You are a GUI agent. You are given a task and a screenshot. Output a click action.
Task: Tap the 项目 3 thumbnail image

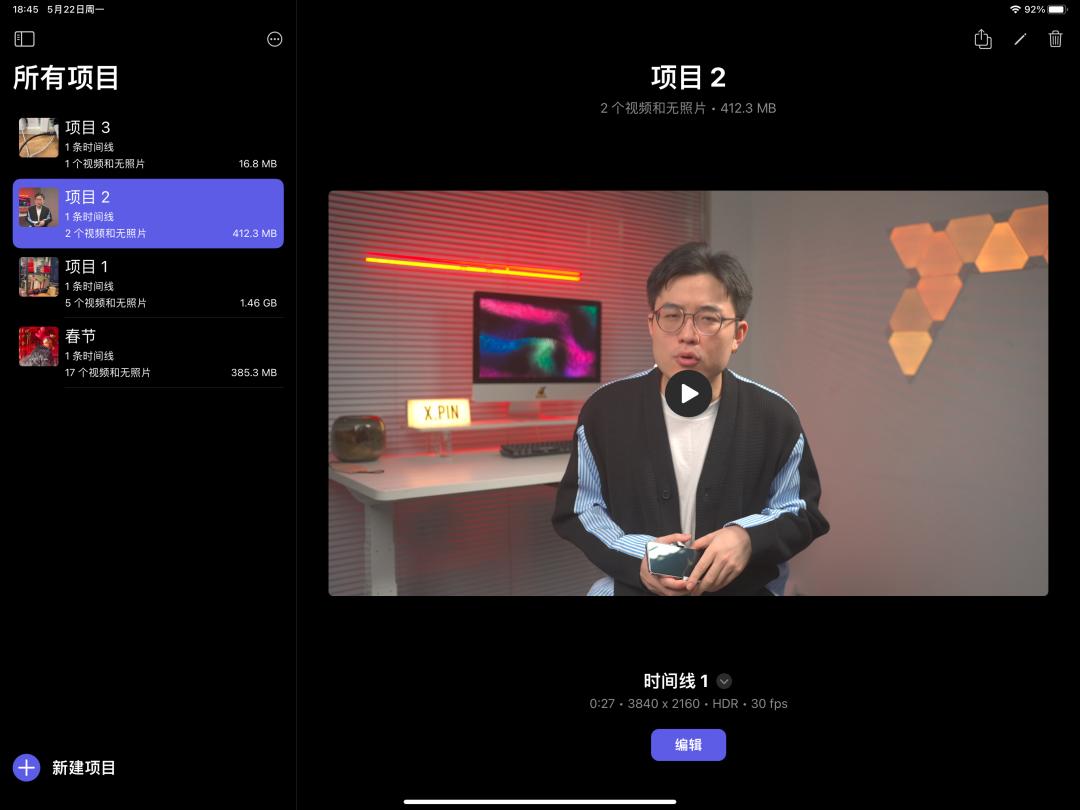[39, 138]
